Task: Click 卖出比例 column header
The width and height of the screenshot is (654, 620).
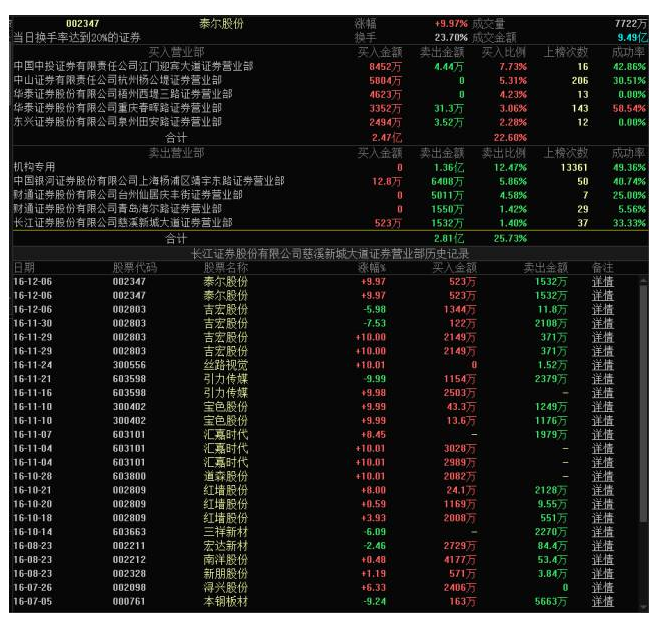Action: 504,153
